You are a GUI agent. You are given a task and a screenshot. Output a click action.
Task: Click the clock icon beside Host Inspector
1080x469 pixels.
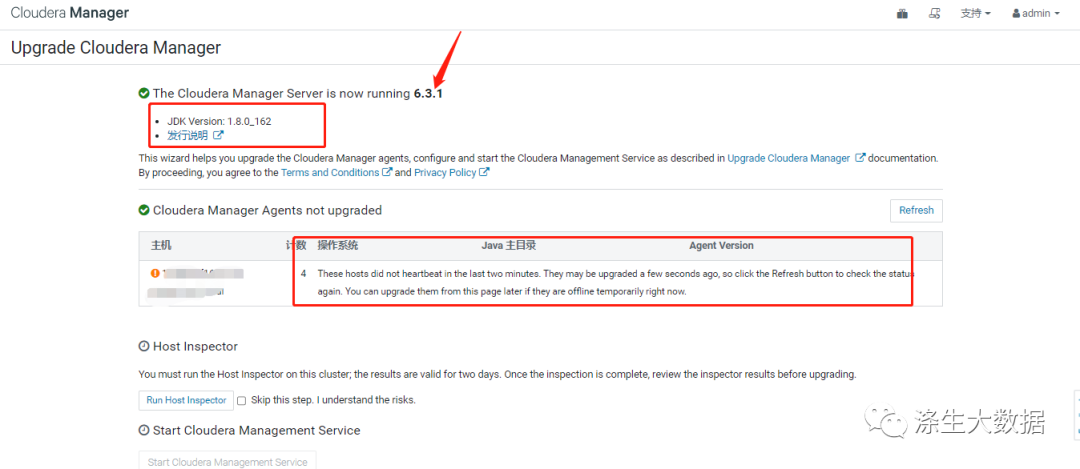point(144,346)
